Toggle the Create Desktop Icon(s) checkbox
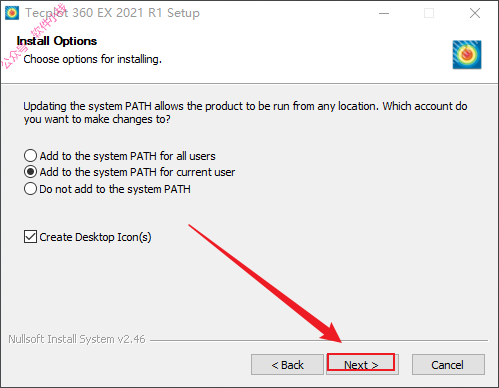 [30, 237]
